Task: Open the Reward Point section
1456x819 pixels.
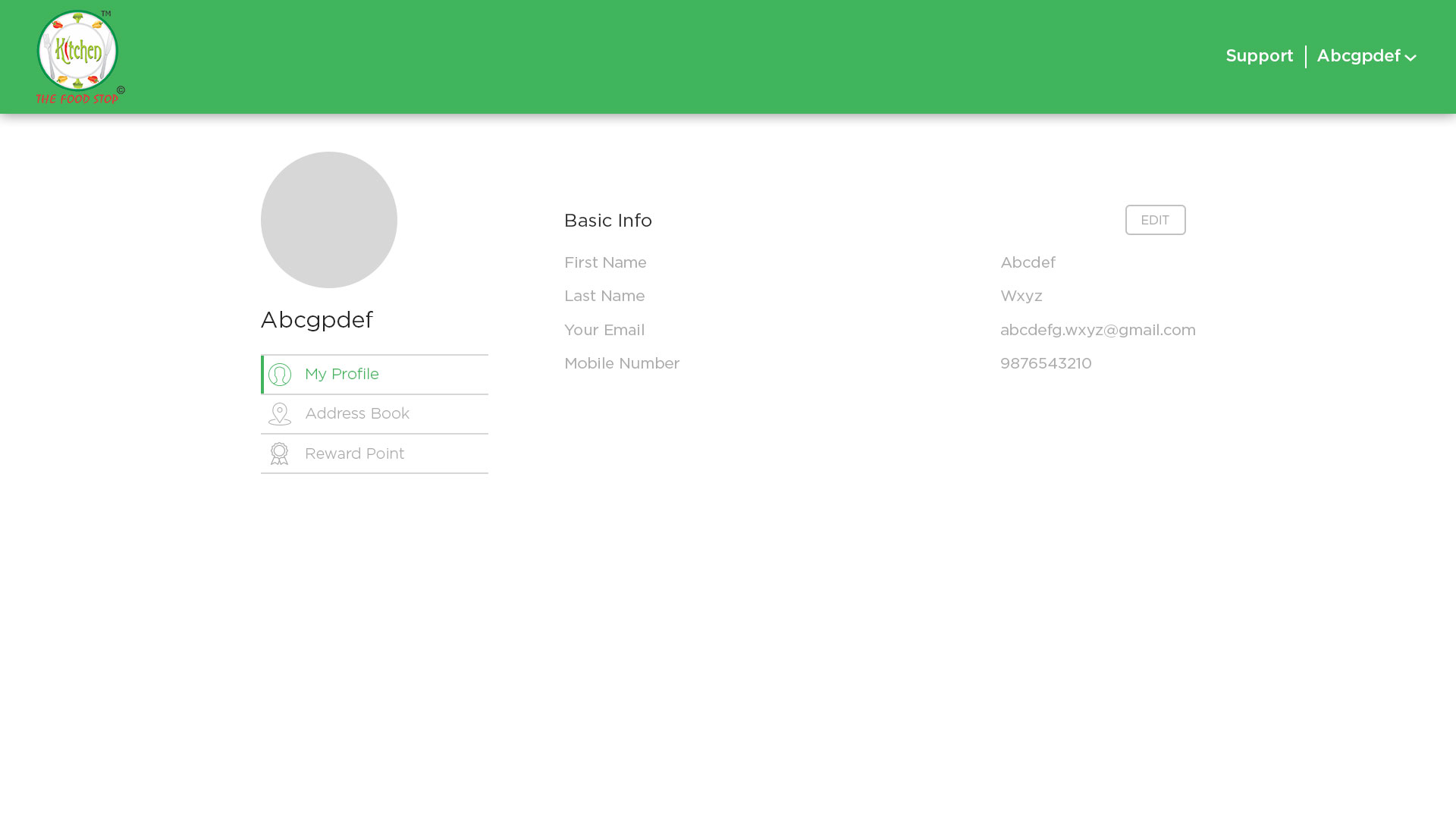Action: pyautogui.click(x=355, y=453)
